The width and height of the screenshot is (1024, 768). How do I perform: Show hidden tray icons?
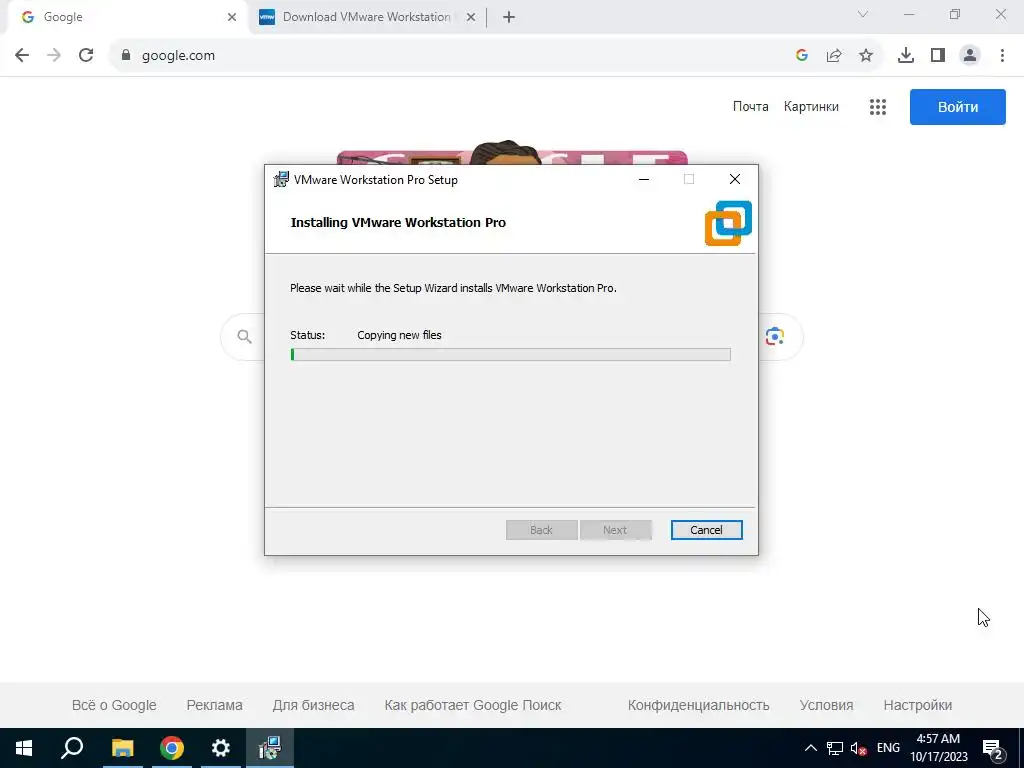click(810, 748)
